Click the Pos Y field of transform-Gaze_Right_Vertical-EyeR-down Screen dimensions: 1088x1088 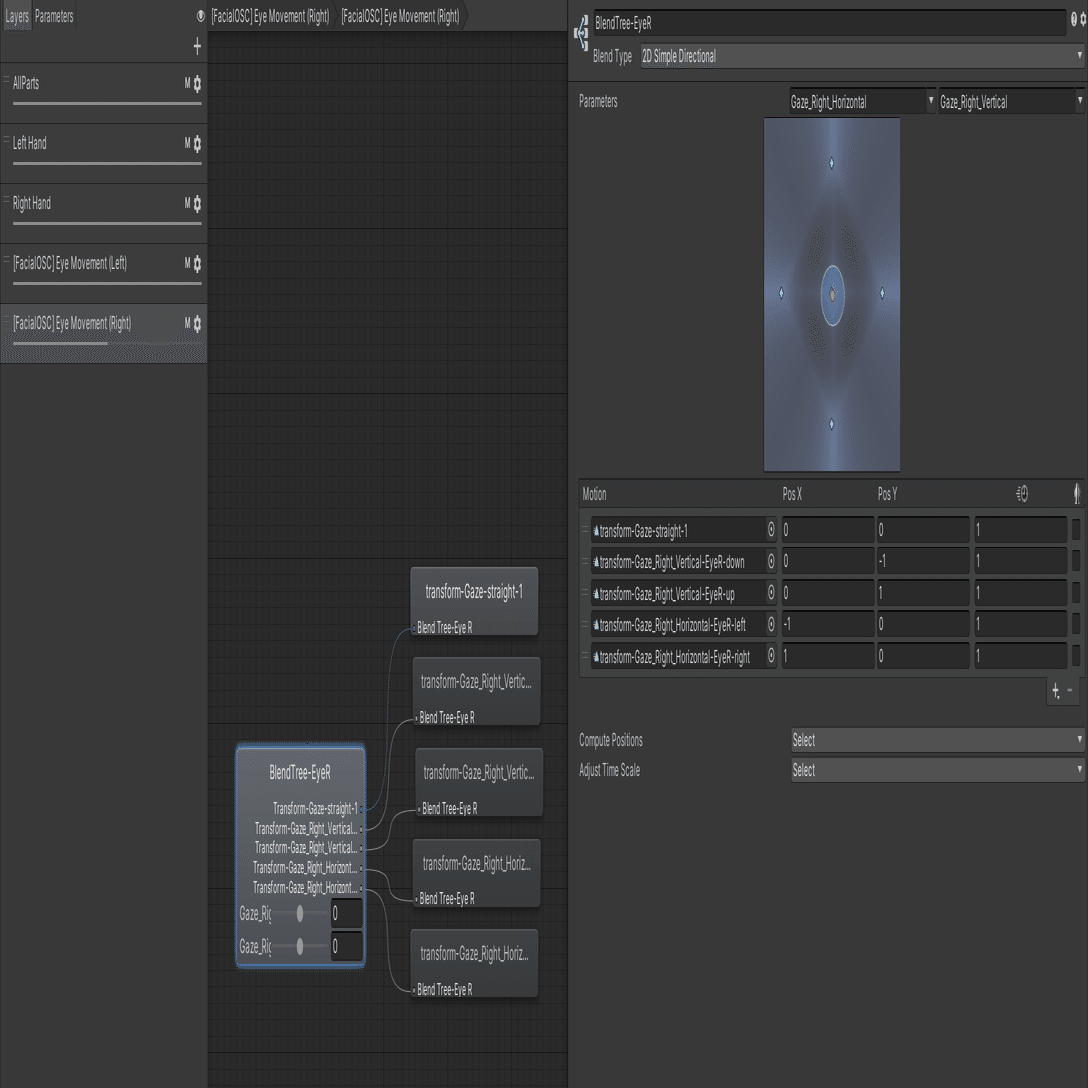920,561
